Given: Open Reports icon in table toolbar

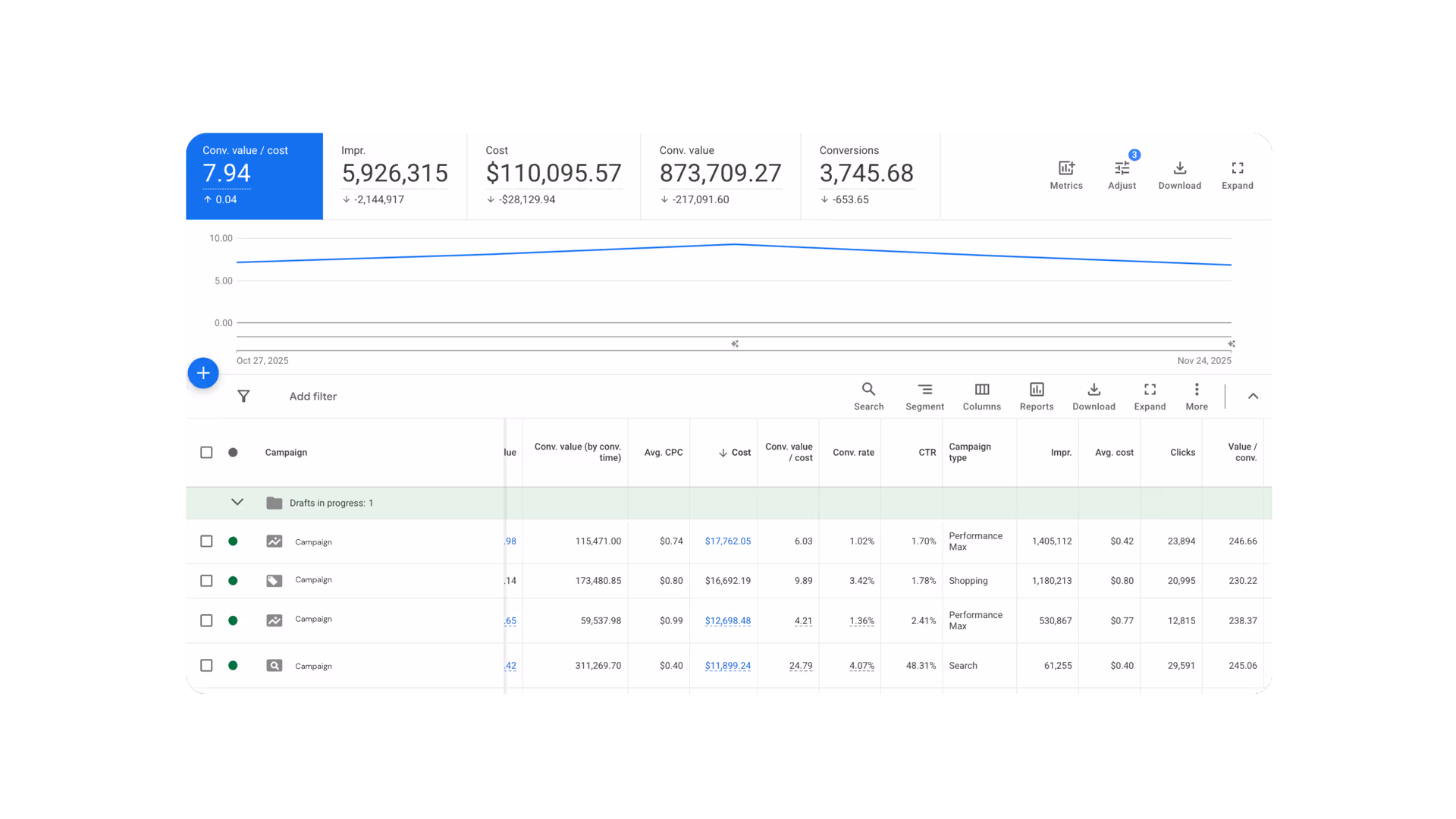Looking at the screenshot, I should click(1036, 390).
